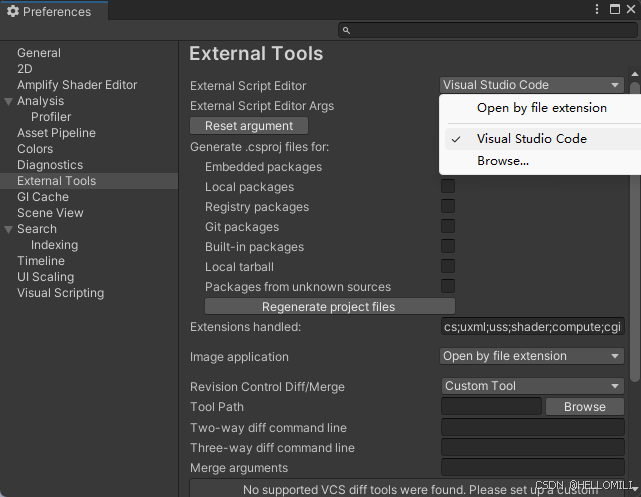Select Indexing under Search
Image resolution: width=641 pixels, height=497 pixels.
(x=54, y=244)
